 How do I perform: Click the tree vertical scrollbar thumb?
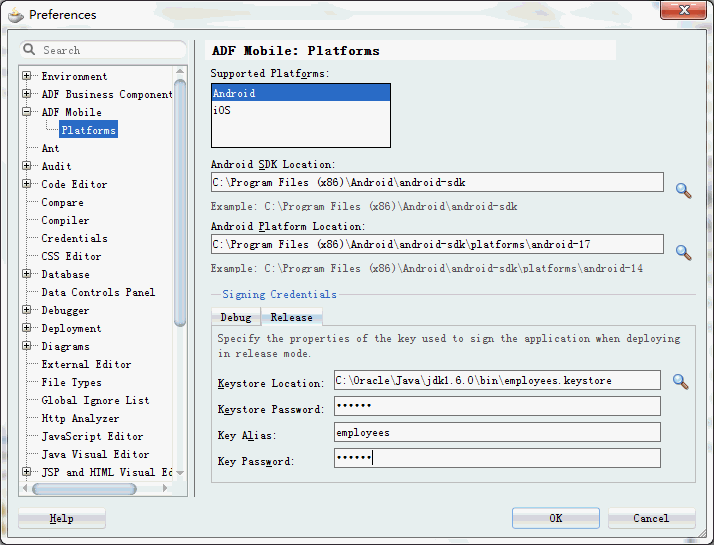180,203
